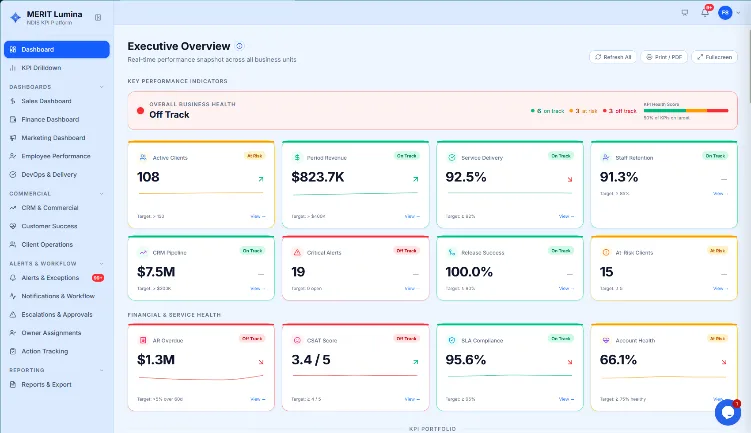This screenshot has height=433, width=751.
Task: Click View link on Active Clients card
Action: pos(258,216)
